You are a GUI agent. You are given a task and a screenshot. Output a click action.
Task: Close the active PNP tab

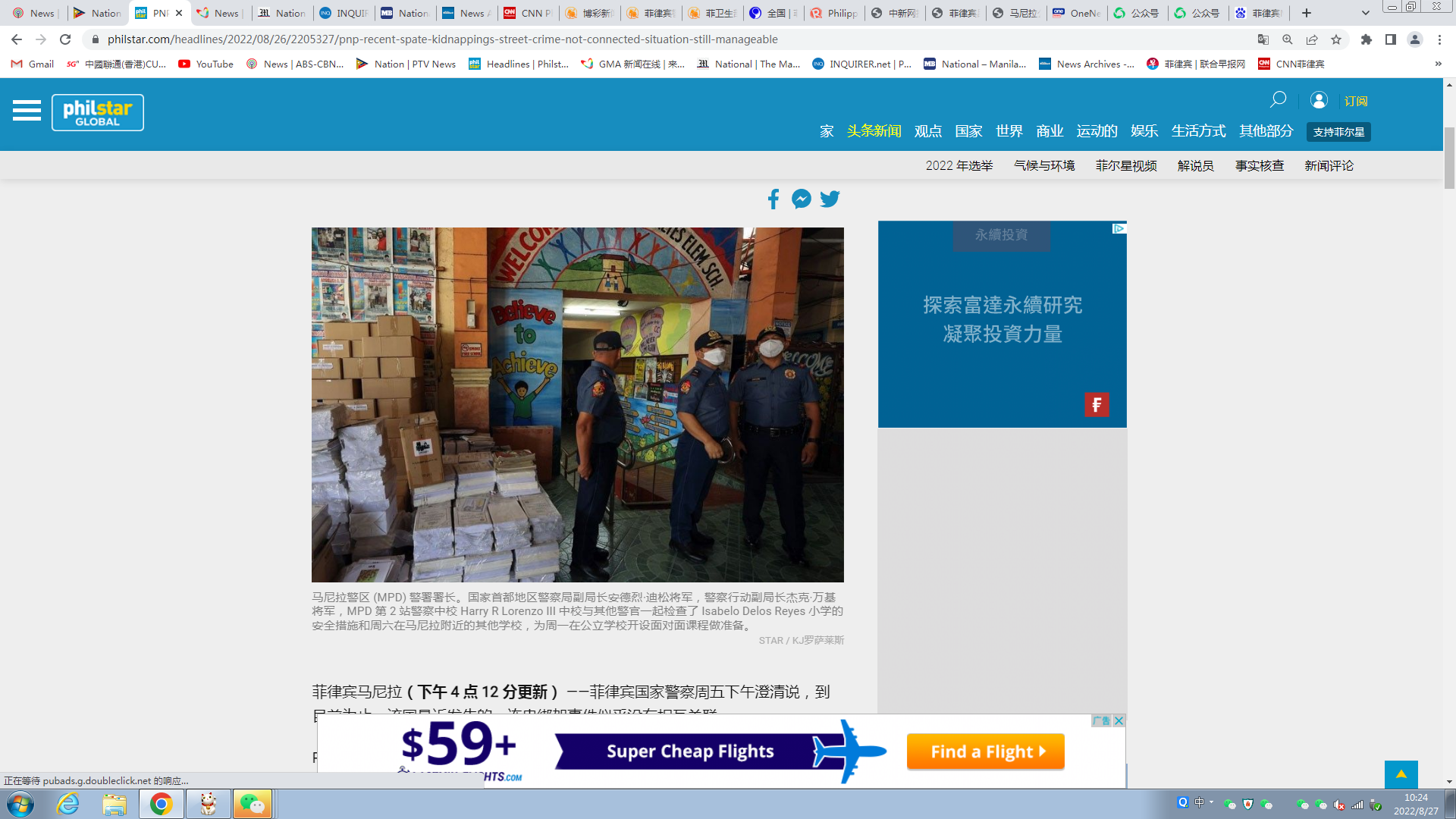[179, 13]
